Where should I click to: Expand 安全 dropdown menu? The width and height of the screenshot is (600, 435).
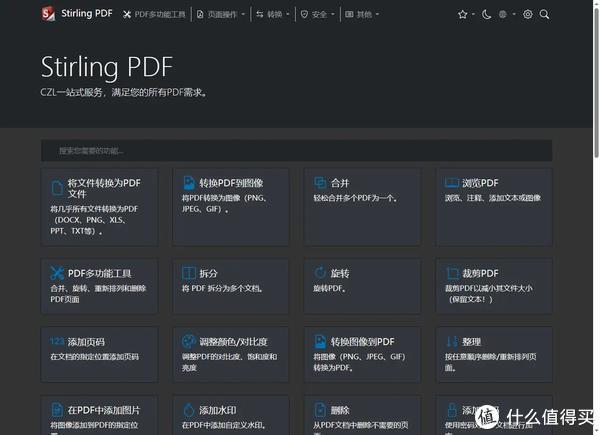(318, 15)
